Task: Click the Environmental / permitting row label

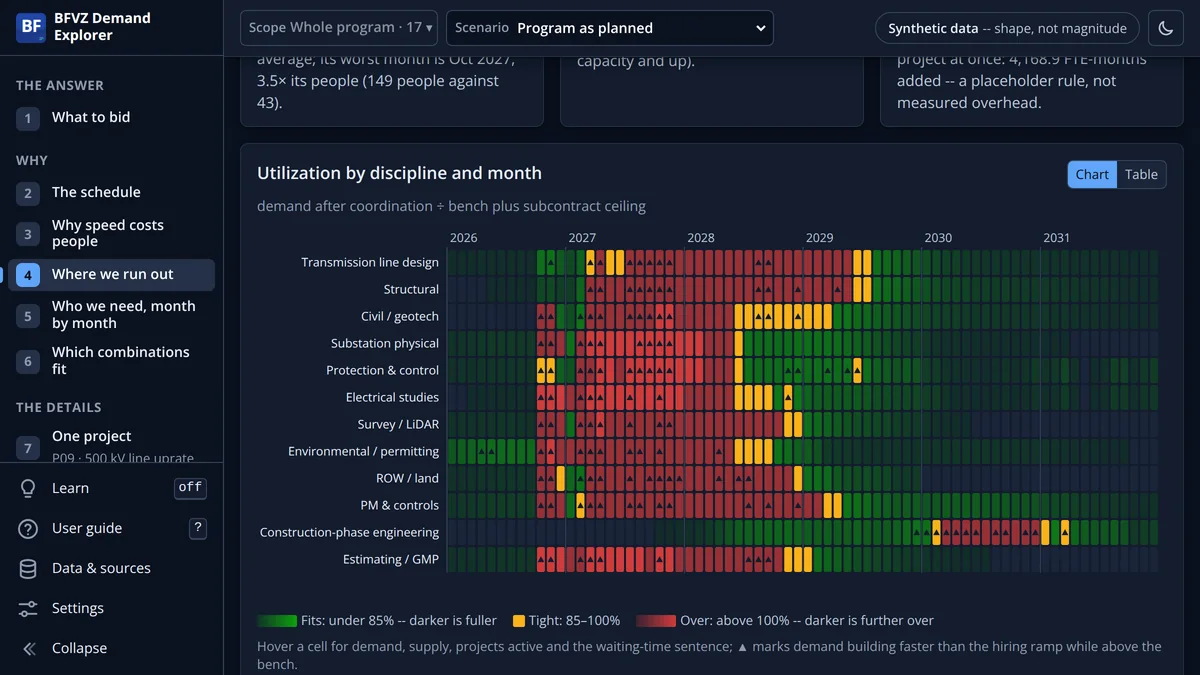Action: tap(363, 452)
